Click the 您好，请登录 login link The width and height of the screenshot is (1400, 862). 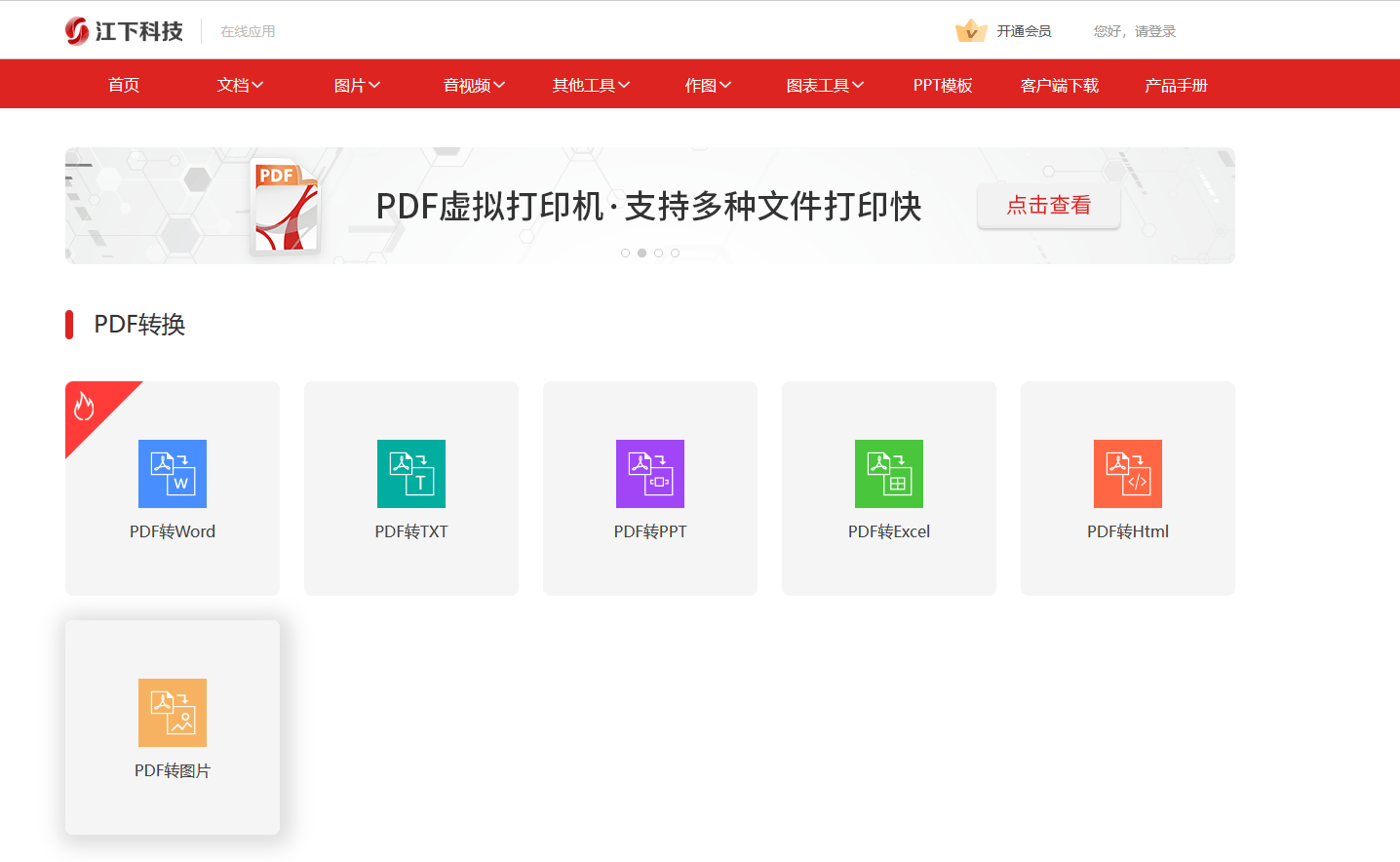tap(1135, 31)
